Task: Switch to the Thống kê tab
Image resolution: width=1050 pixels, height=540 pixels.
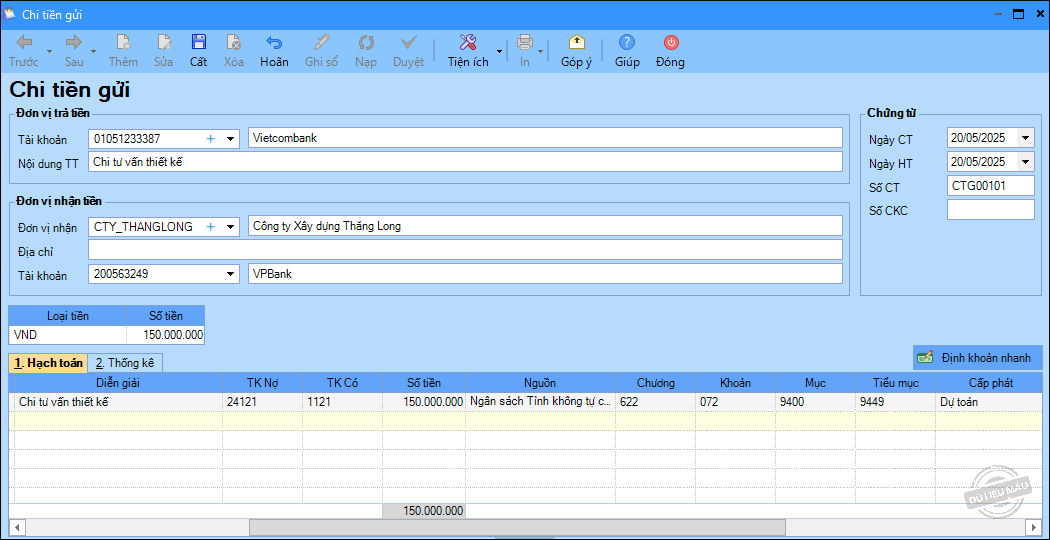Action: (x=125, y=363)
